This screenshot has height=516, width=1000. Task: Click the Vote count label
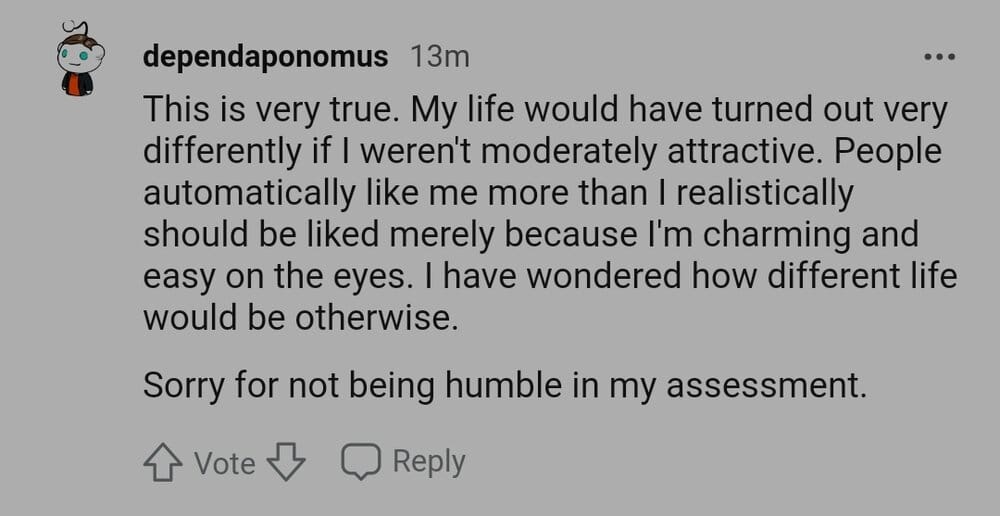[225, 463]
